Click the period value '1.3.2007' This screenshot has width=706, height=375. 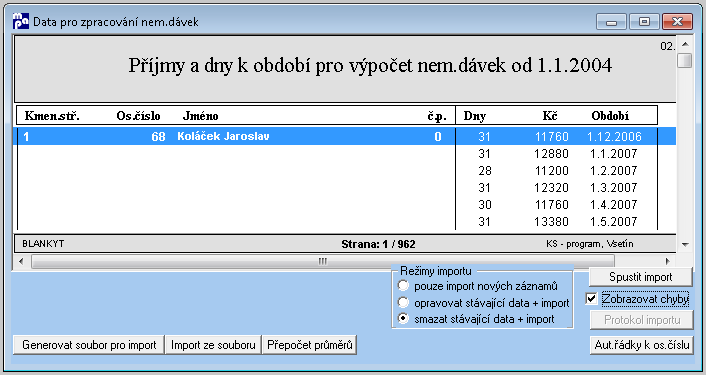pyautogui.click(x=614, y=188)
